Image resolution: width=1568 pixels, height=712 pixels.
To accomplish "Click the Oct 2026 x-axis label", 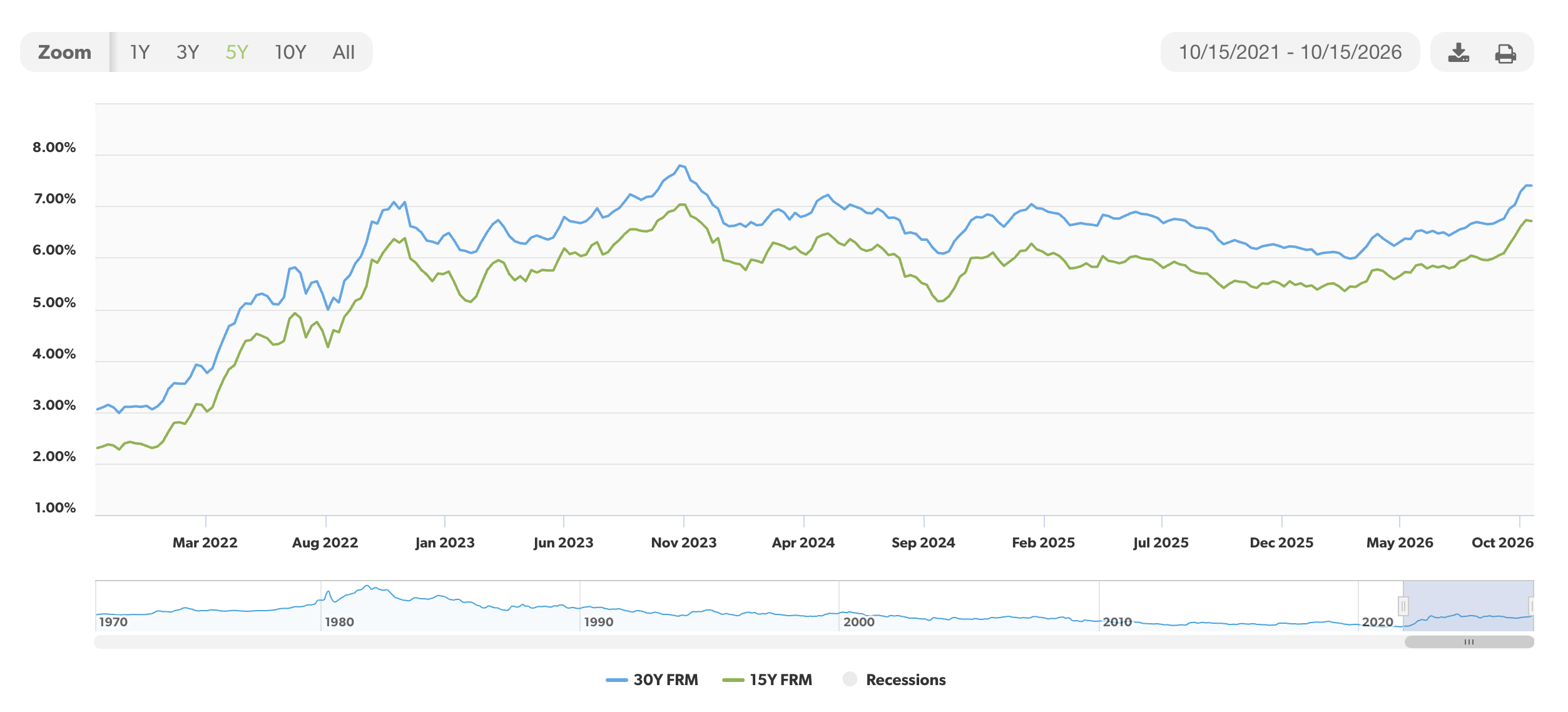I will coord(1502,542).
